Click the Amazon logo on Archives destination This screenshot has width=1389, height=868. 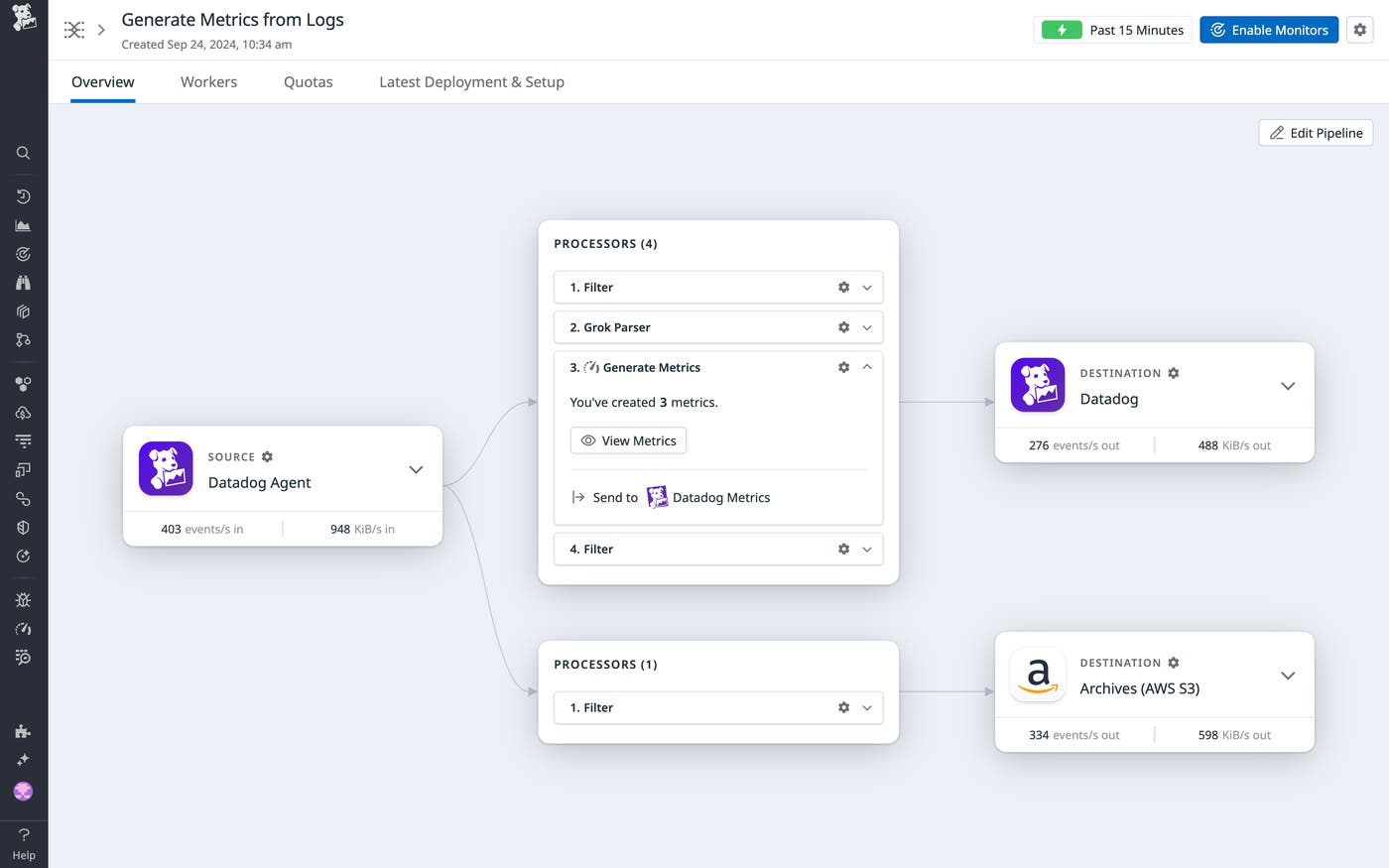click(x=1038, y=675)
